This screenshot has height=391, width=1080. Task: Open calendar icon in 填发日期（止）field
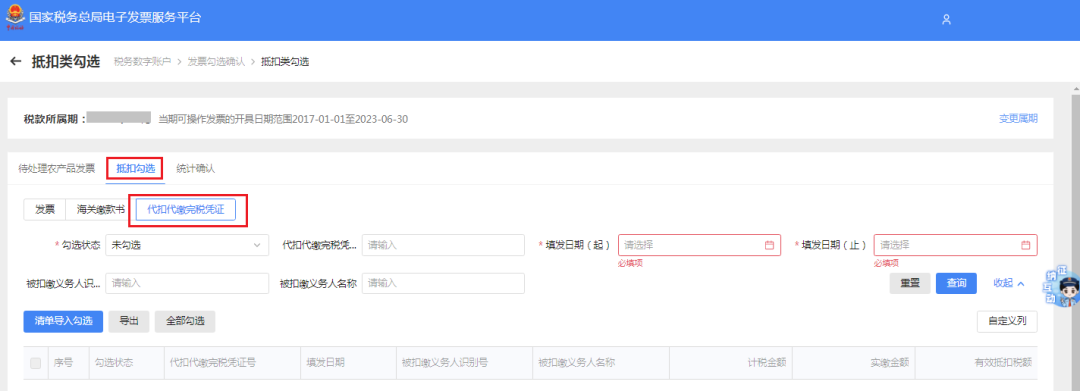1025,245
